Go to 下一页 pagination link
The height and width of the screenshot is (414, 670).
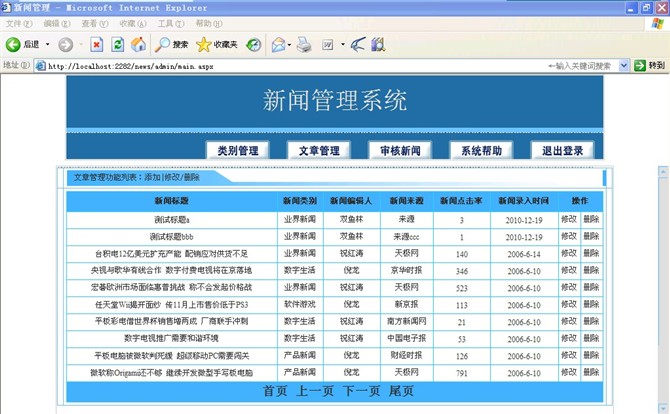pyautogui.click(x=361, y=391)
